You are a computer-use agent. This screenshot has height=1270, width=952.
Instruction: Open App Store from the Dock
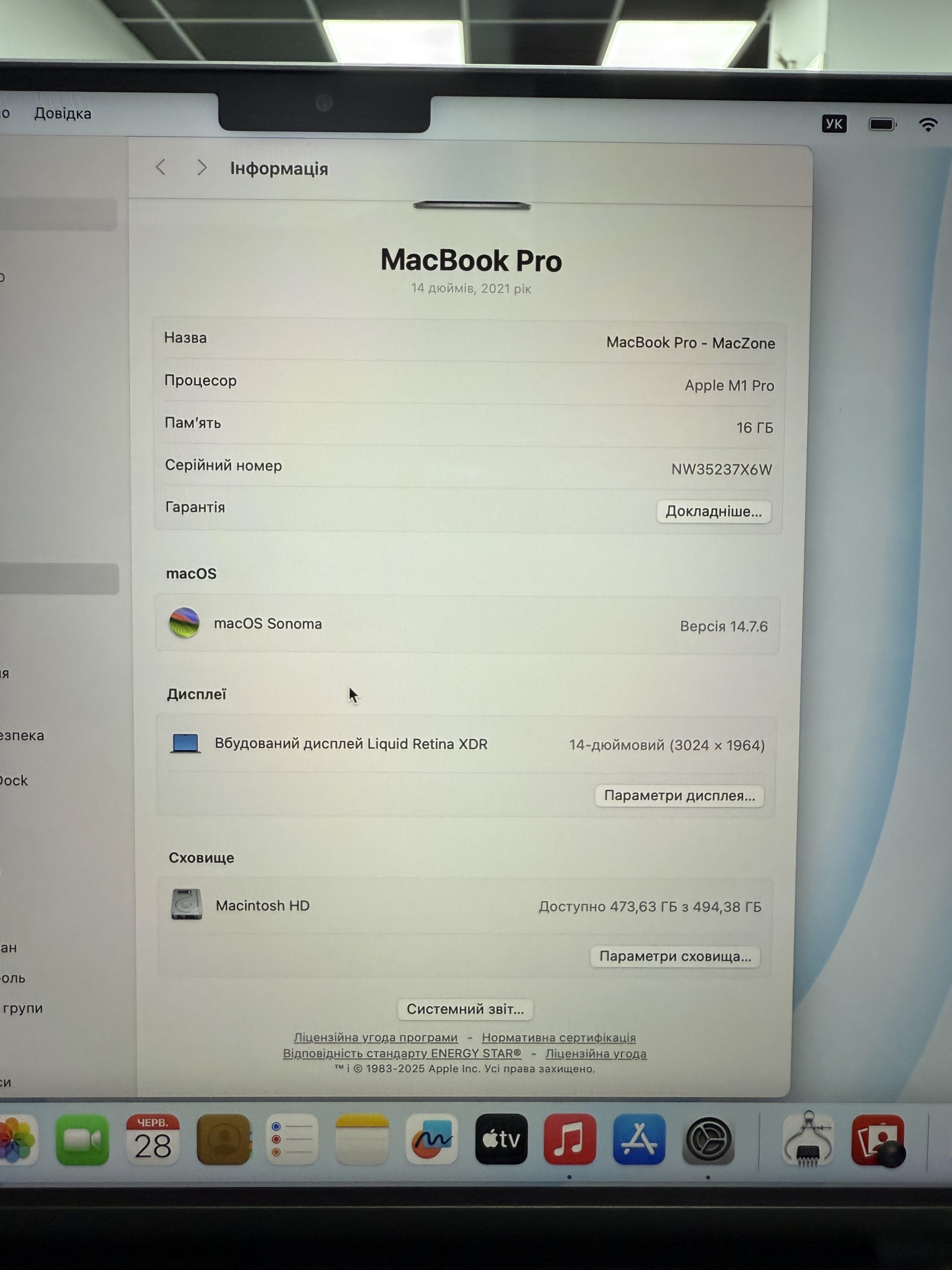[x=639, y=1140]
